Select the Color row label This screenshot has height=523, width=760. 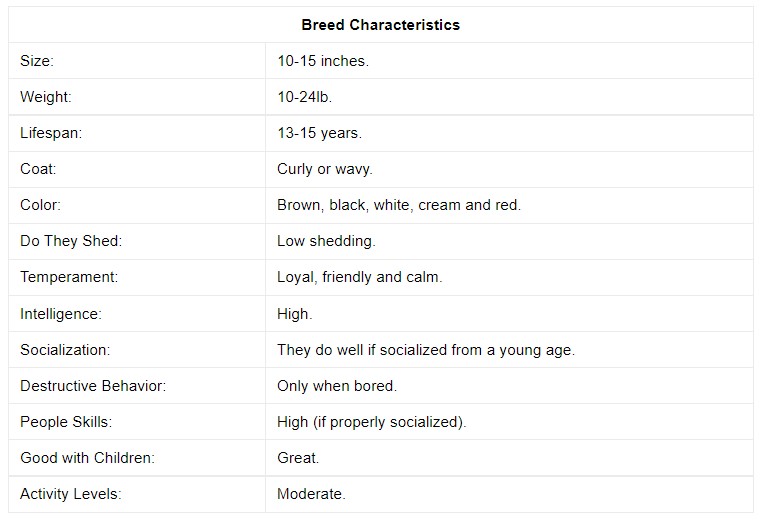coord(40,205)
